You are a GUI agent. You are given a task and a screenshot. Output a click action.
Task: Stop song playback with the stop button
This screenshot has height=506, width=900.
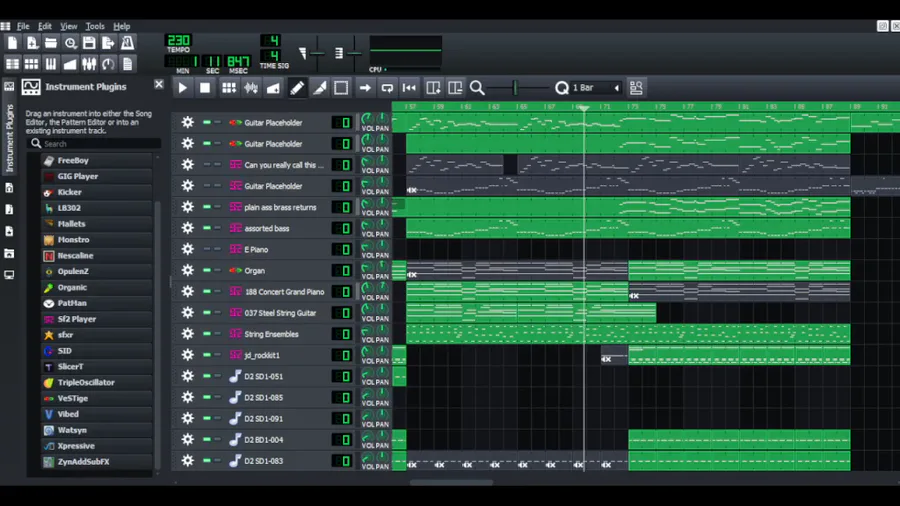tap(205, 88)
